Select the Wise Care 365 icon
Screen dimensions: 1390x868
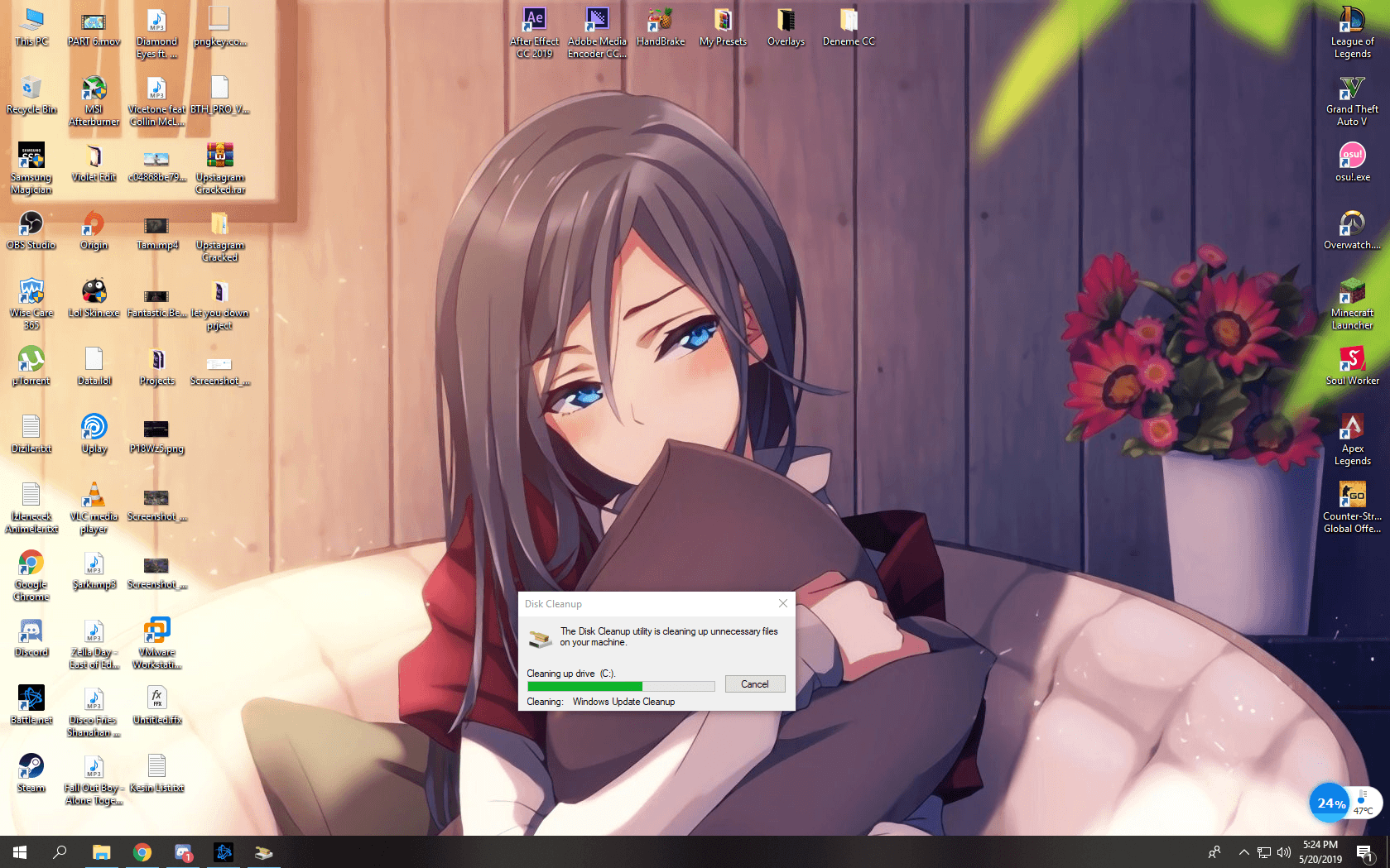pos(31,305)
